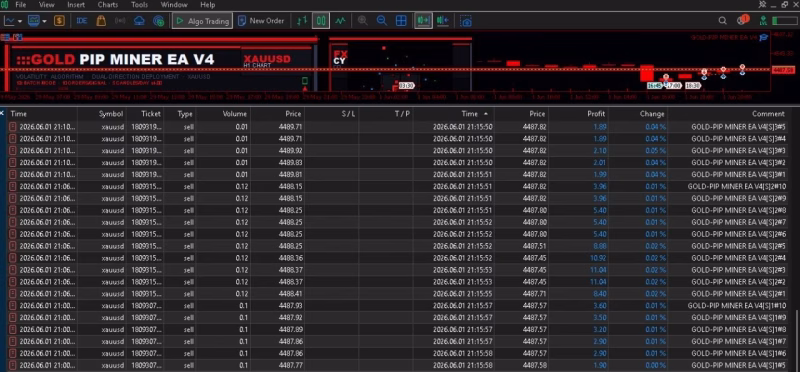Open the Charts menu
Viewport: 800px width, 372px height.
(108, 5)
